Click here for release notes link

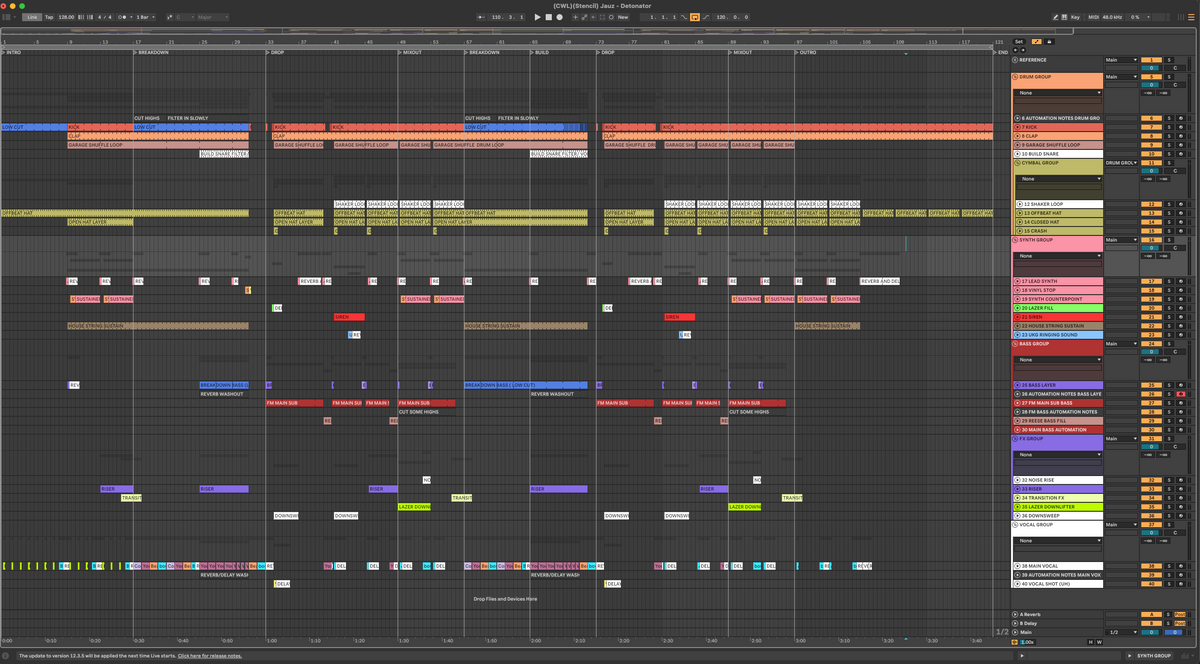pyautogui.click(x=209, y=655)
